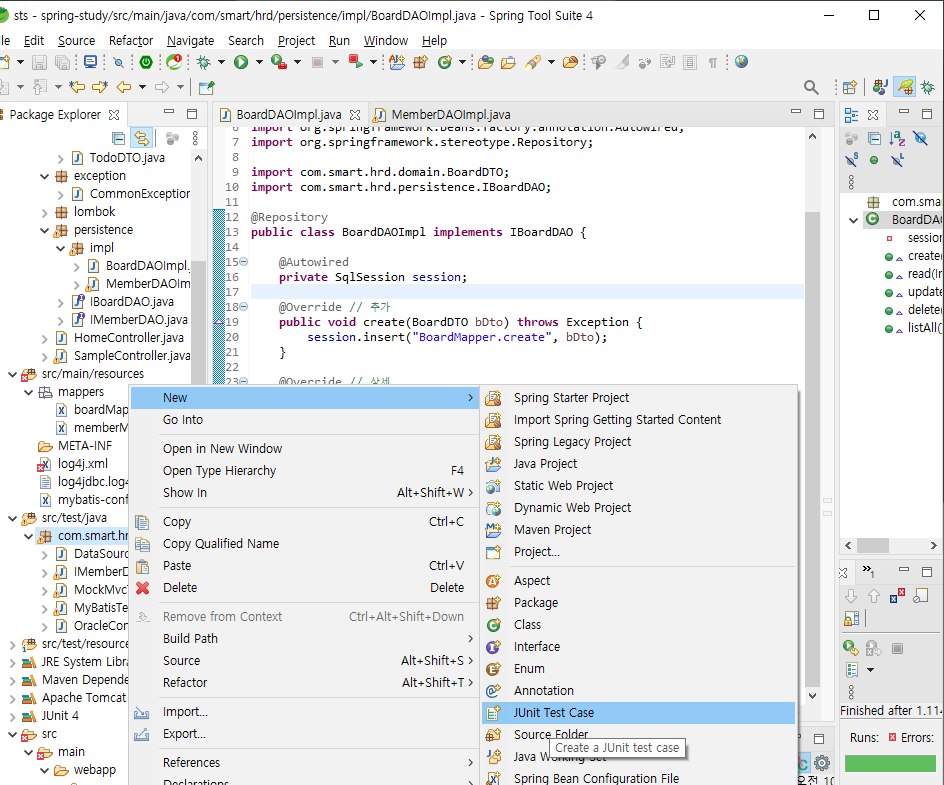Click the green JUnit progress bar
The width and height of the screenshot is (944, 785).
(x=890, y=763)
